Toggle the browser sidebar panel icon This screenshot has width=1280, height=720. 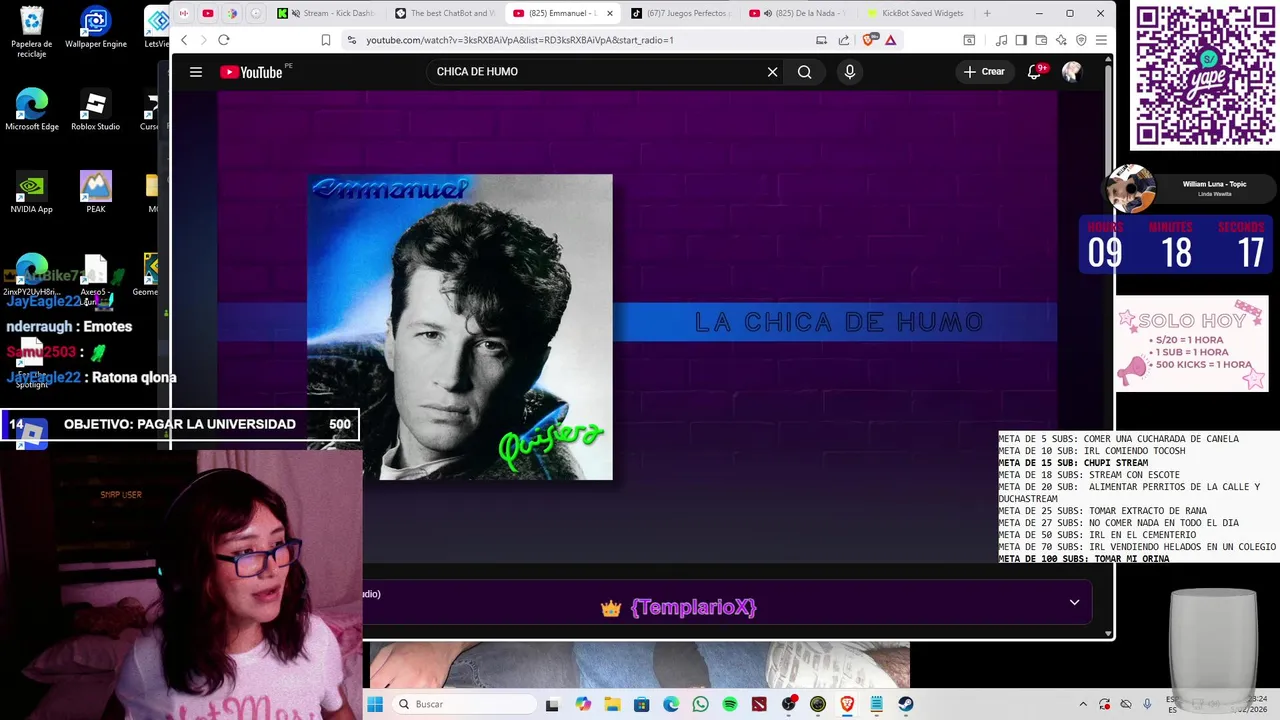[1021, 40]
